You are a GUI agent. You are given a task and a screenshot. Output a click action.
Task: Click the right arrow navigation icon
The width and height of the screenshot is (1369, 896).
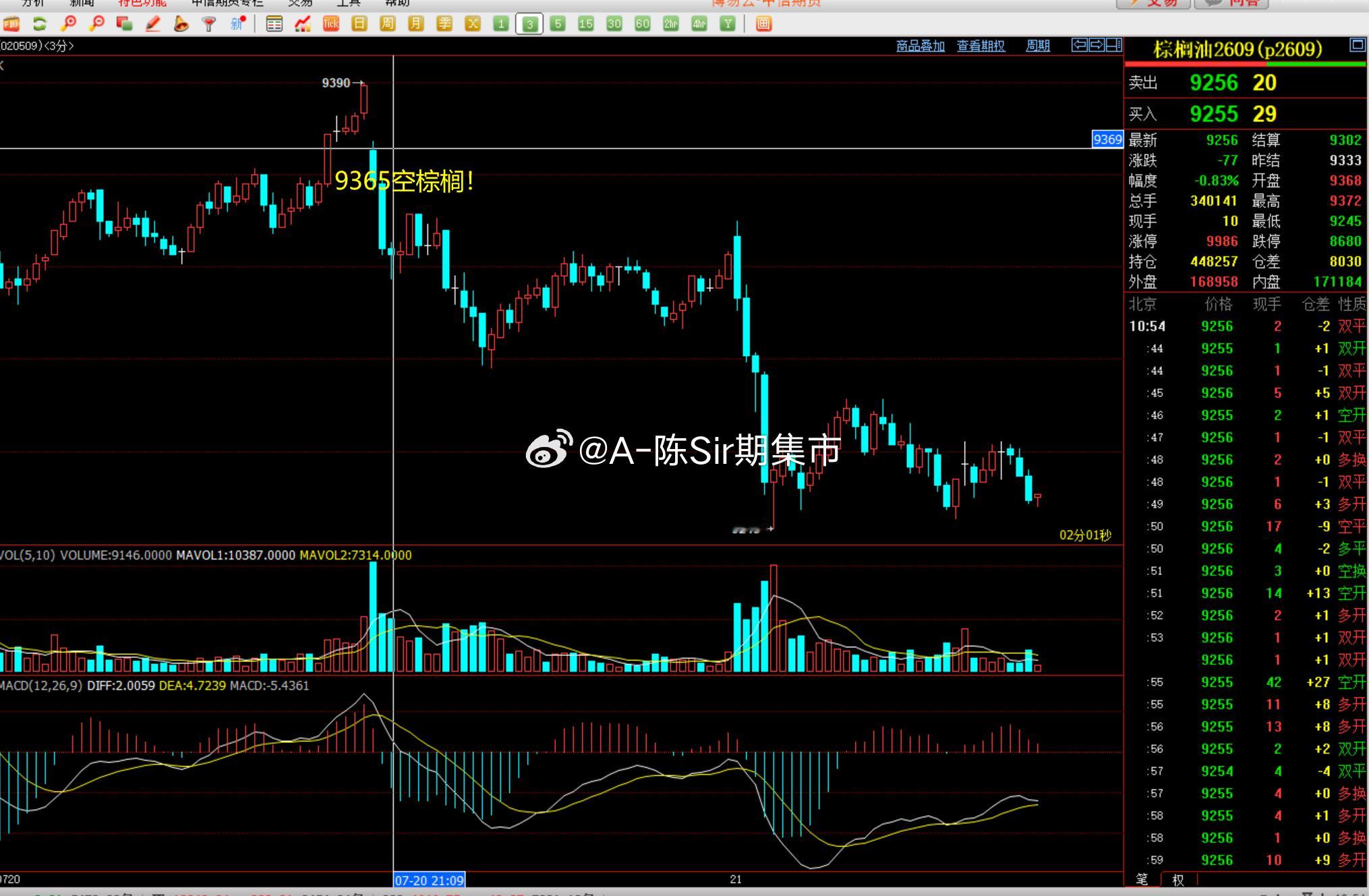pos(1097,45)
